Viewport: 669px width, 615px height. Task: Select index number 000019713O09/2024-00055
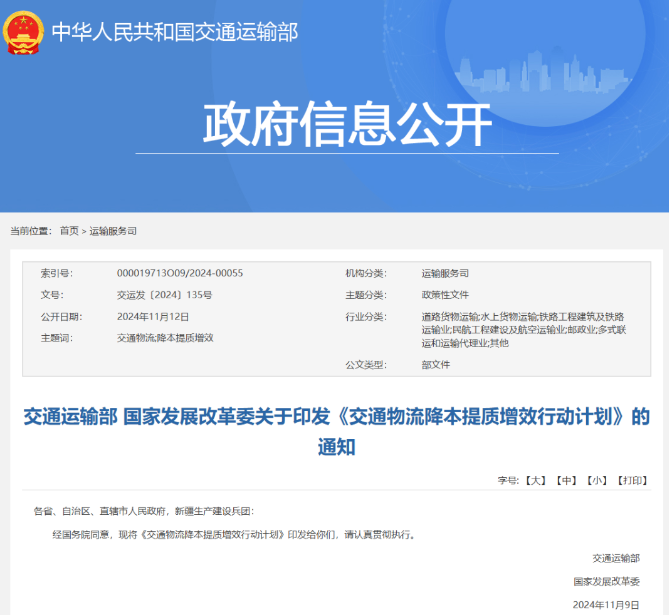click(180, 273)
